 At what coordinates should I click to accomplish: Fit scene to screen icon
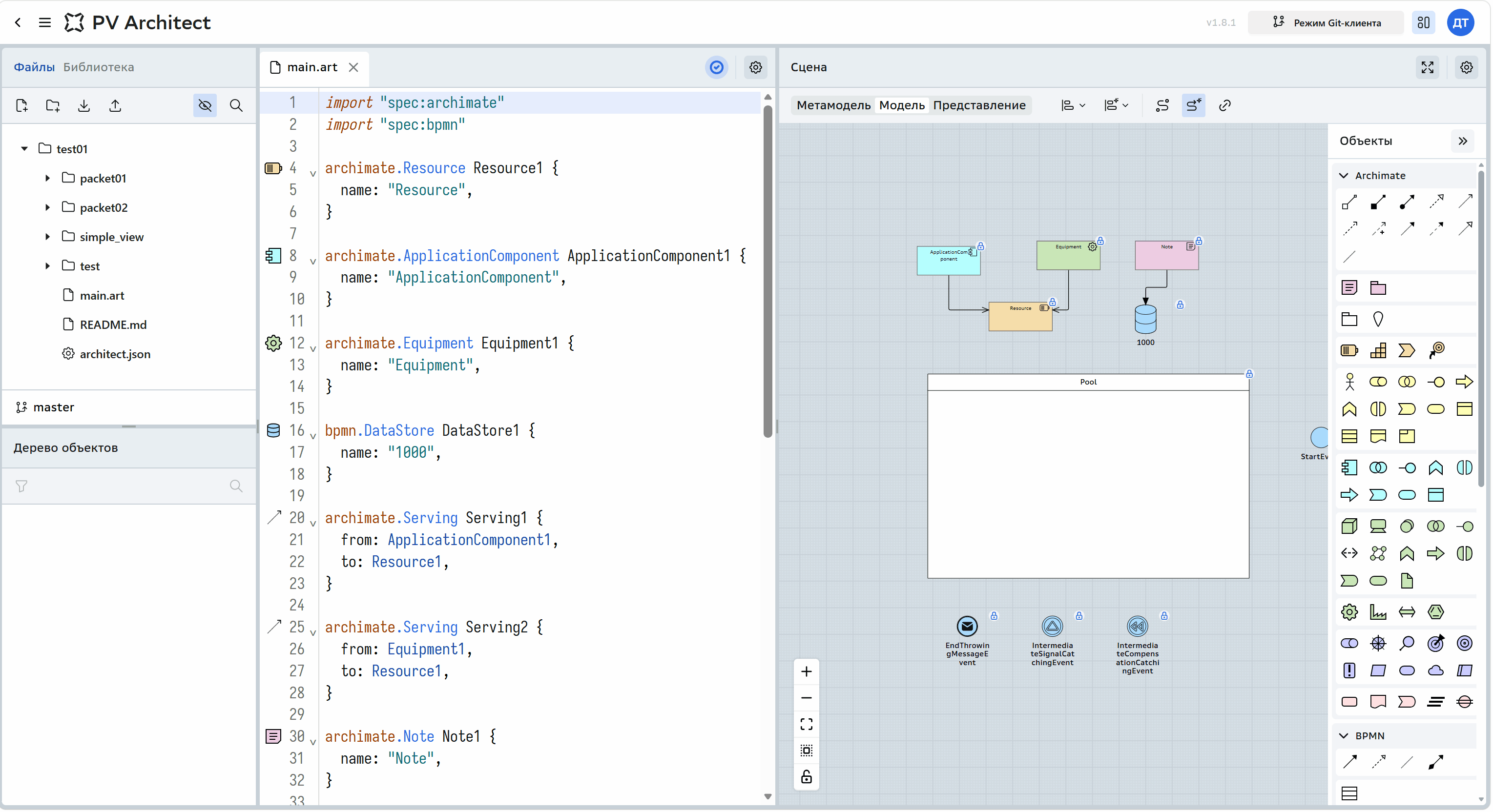click(x=806, y=724)
